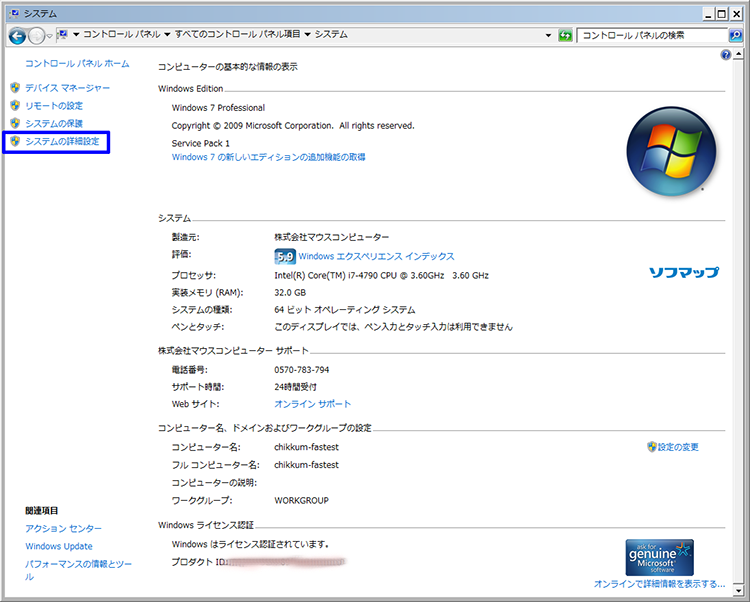Click the genuine Microsoft software badge
Image resolution: width=750 pixels, height=602 pixels.
tap(659, 557)
